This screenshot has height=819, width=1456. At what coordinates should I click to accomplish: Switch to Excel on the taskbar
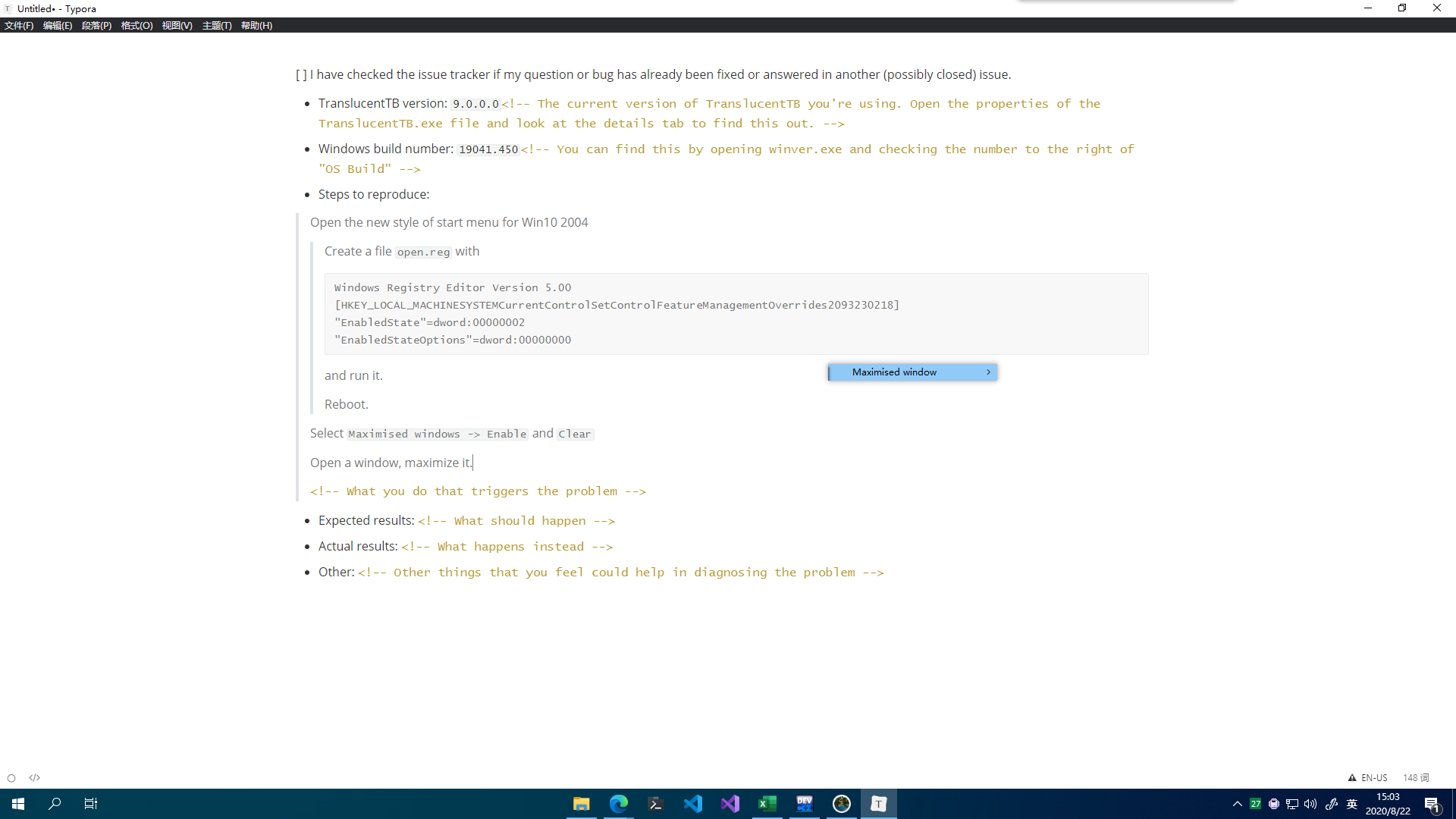coord(767,804)
